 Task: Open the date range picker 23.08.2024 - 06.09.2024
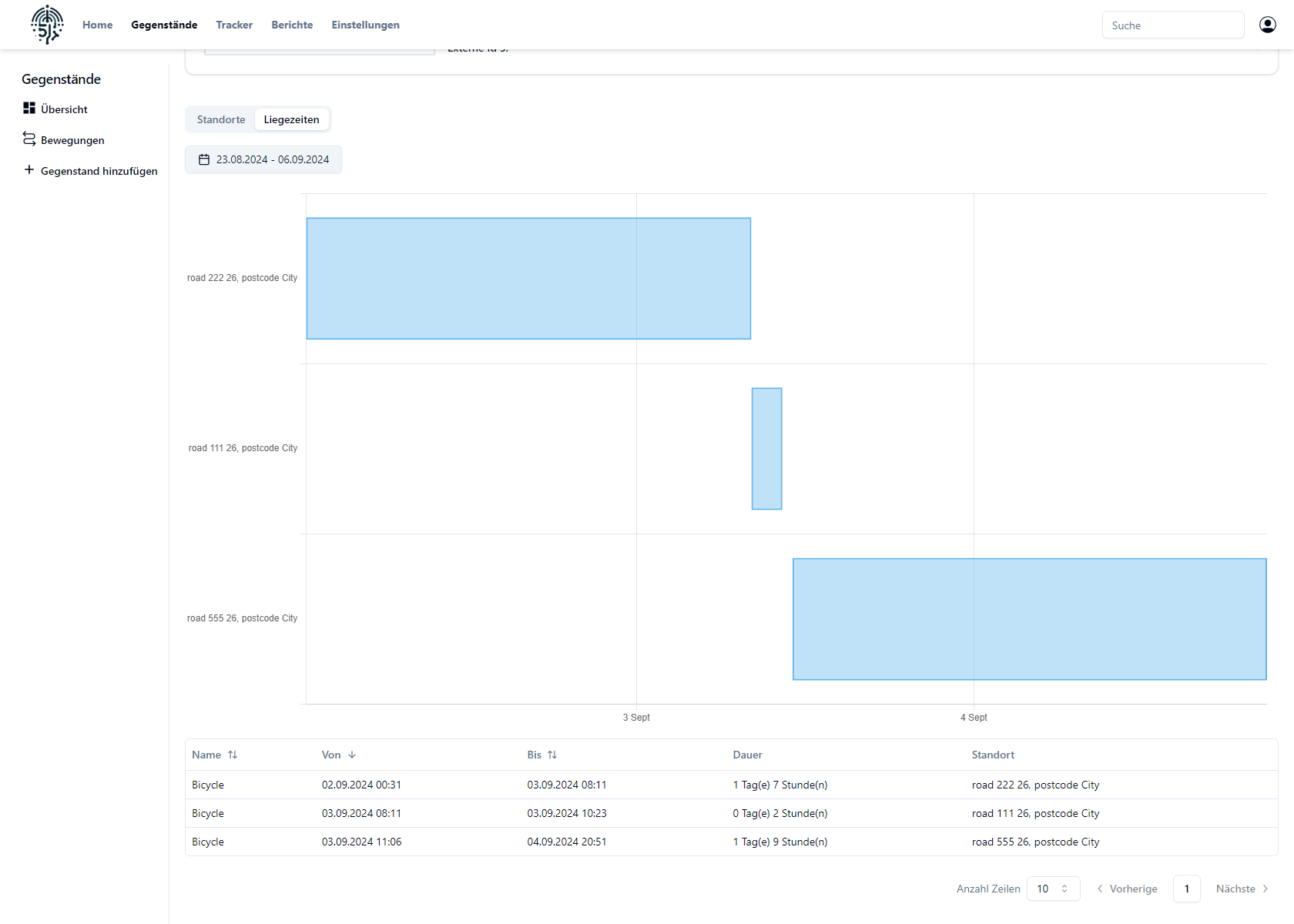point(263,159)
